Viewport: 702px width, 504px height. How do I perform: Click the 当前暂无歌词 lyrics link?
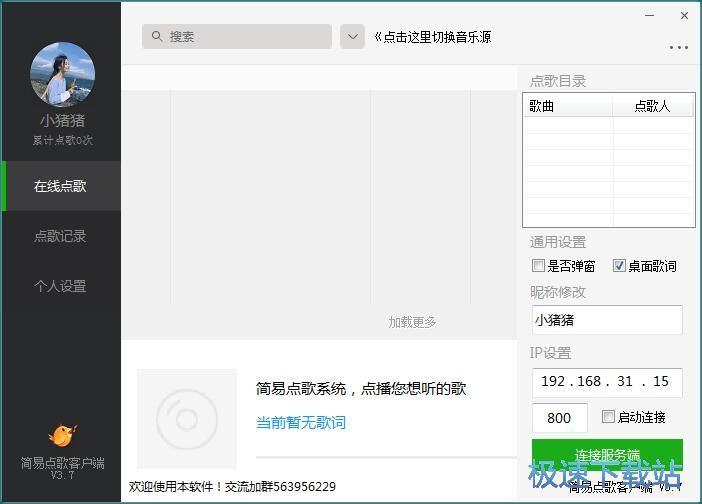click(301, 422)
